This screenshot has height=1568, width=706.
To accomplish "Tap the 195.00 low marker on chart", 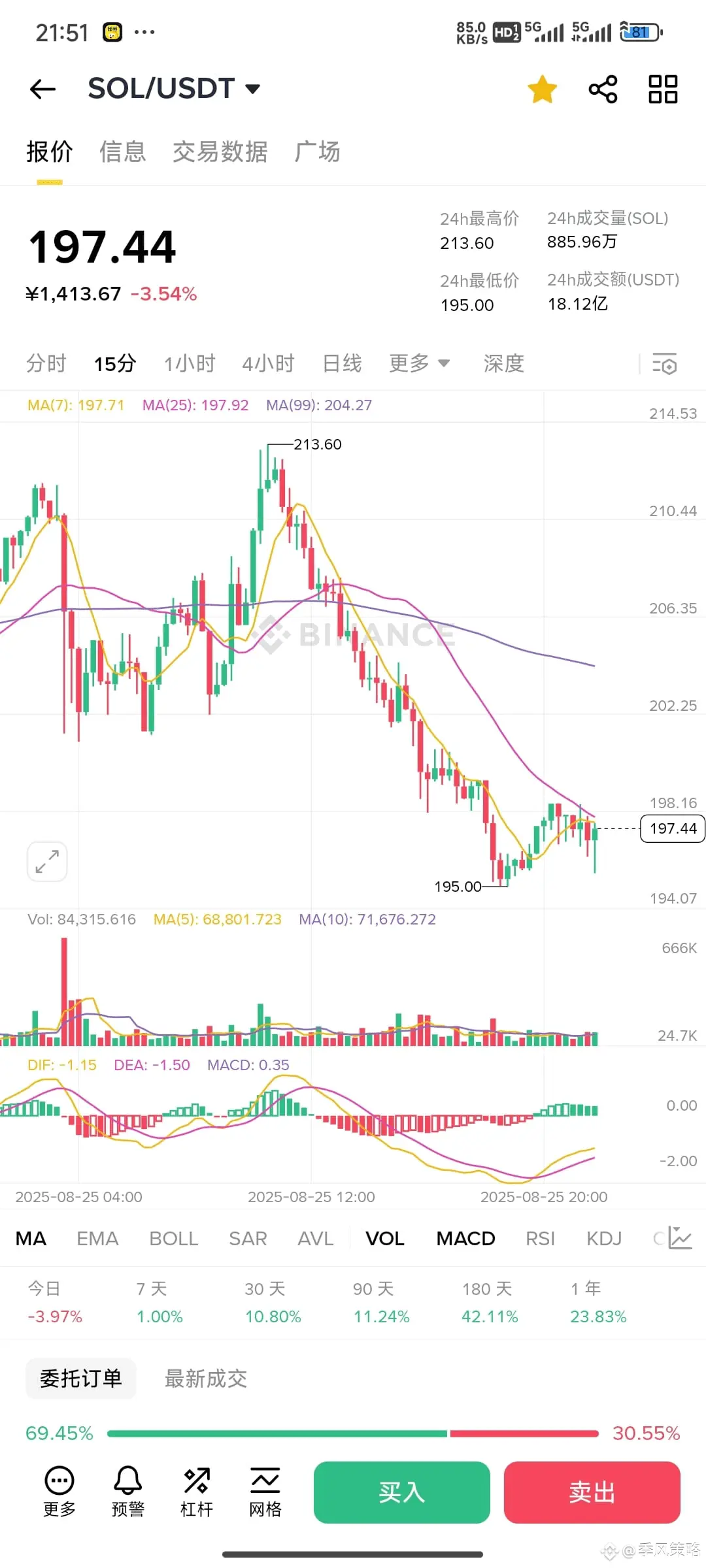I will (x=458, y=887).
